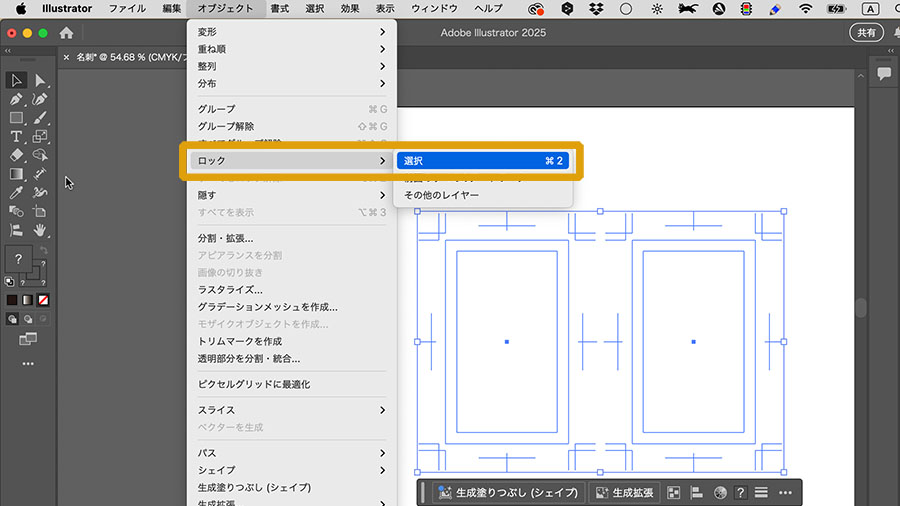900x506 pixels.
Task: Click the recolor wheel icon in task bar
Action: (x=720, y=492)
